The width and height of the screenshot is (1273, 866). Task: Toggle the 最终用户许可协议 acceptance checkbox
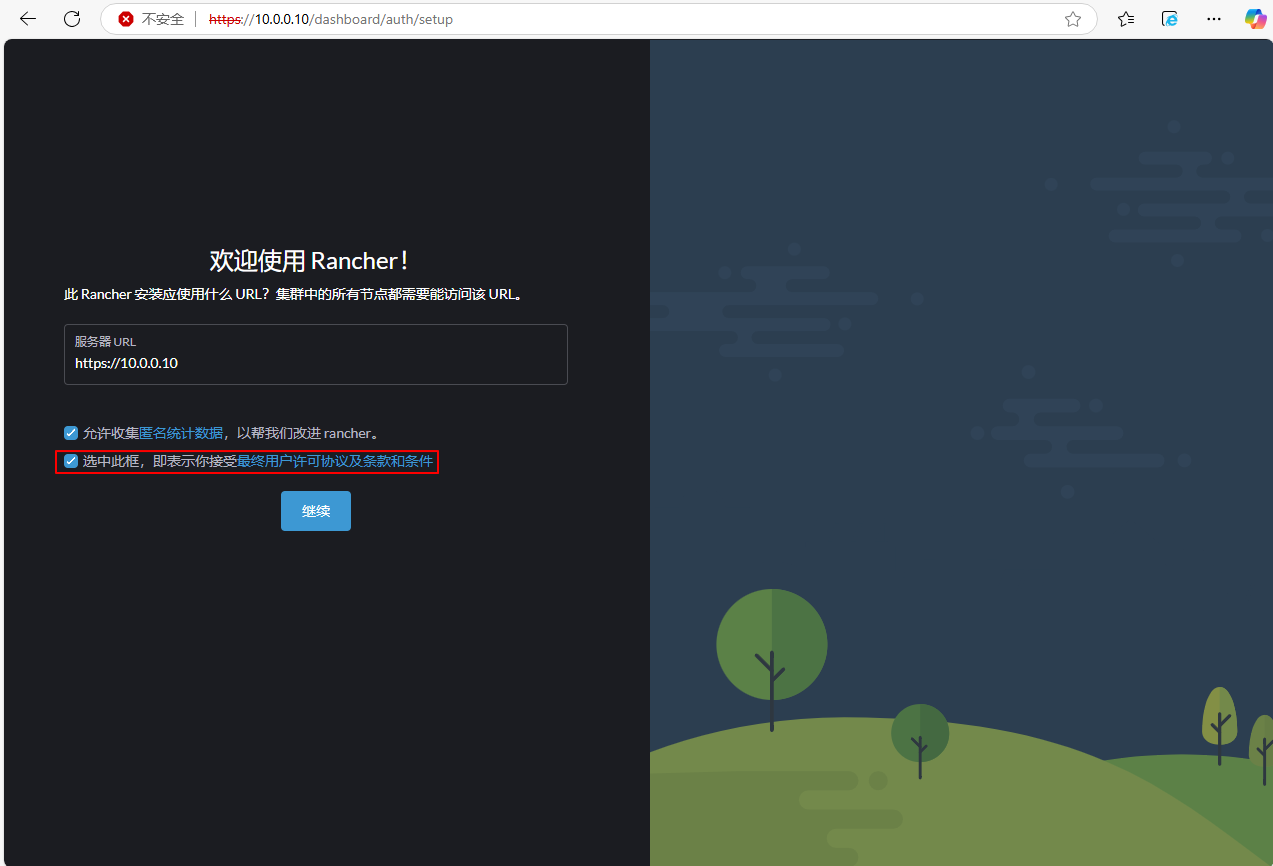coord(71,461)
